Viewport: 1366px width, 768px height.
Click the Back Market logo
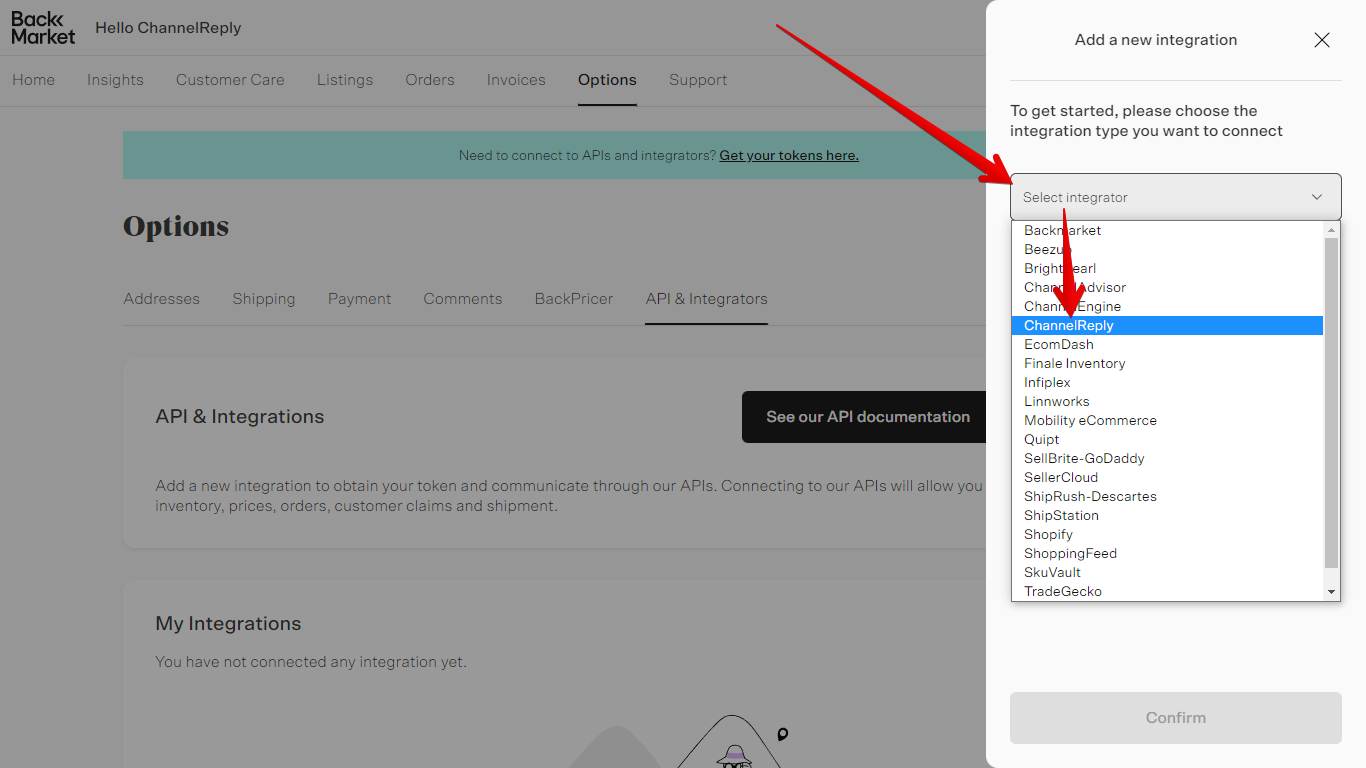tap(43, 28)
